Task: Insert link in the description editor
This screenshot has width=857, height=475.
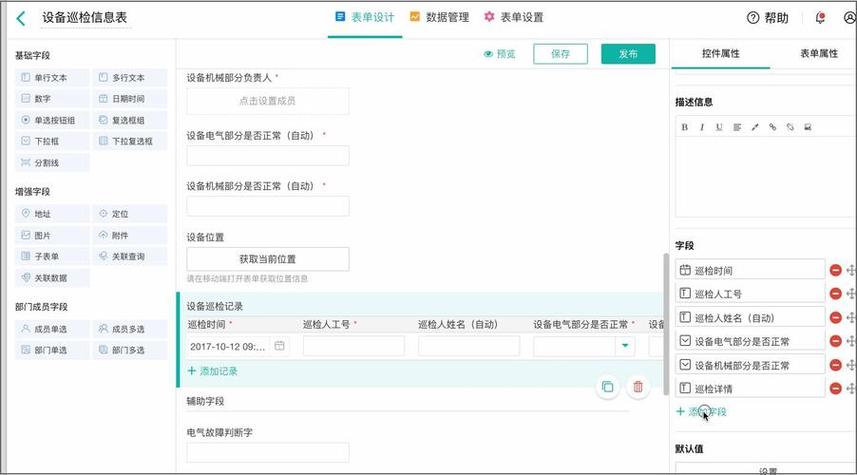Action: [x=772, y=127]
